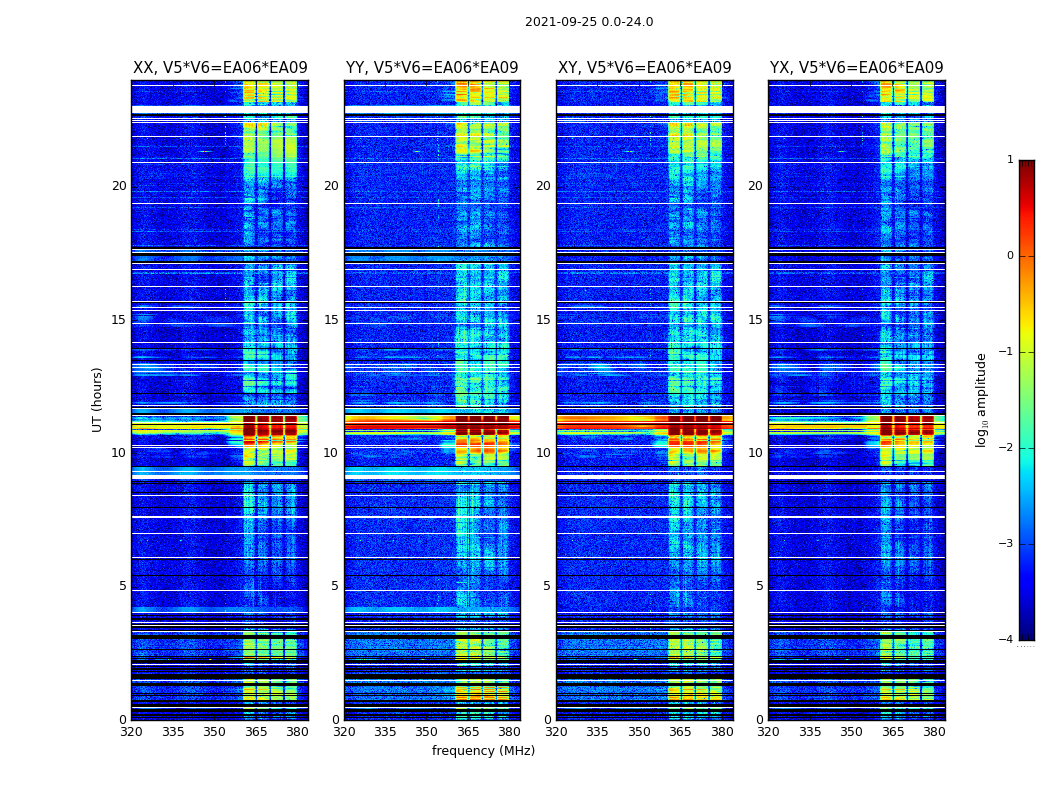The image size is (1050, 800).
Task: Select the YY panel title text
Action: 432,68
